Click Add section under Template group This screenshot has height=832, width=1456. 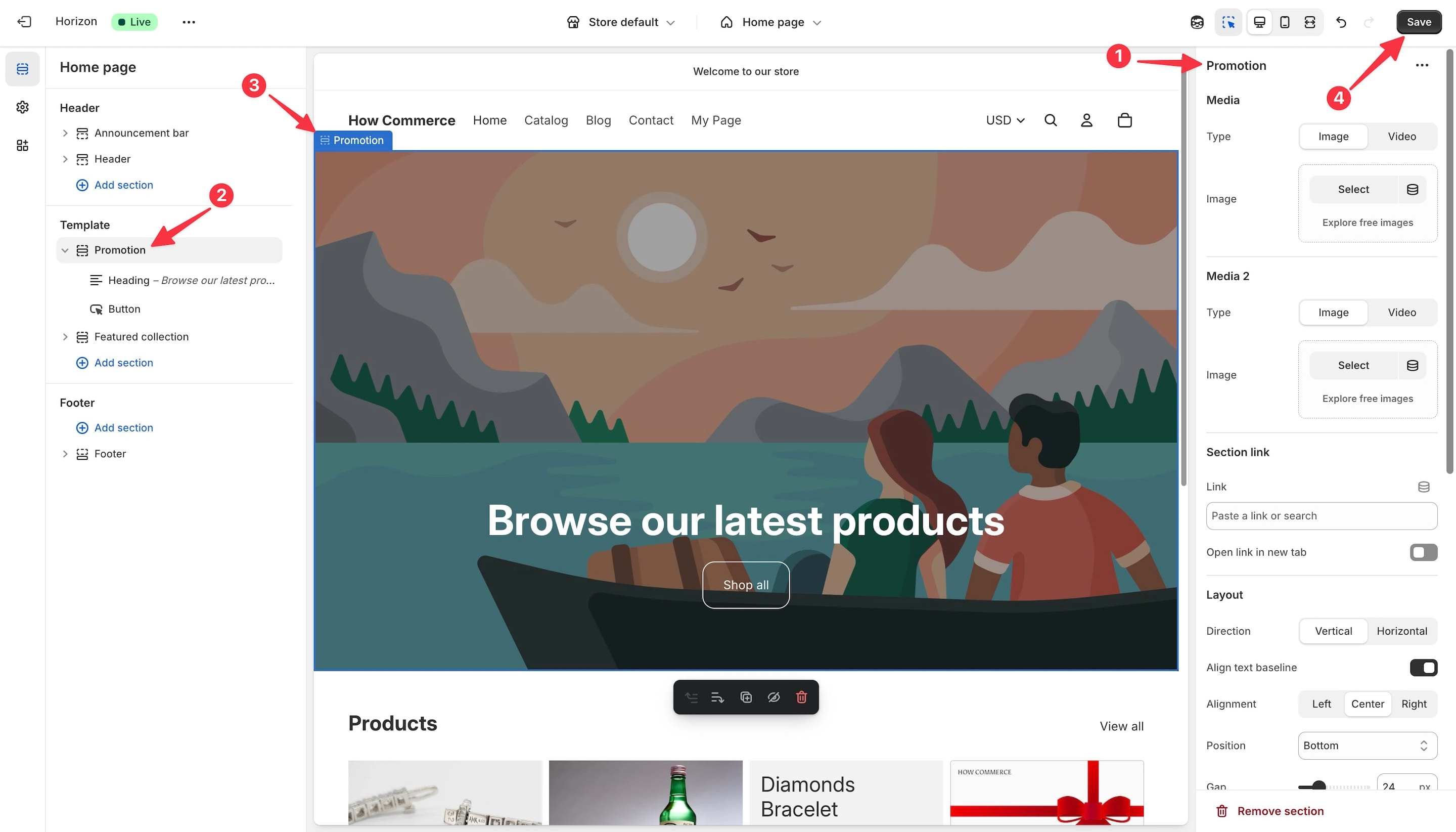click(x=115, y=363)
